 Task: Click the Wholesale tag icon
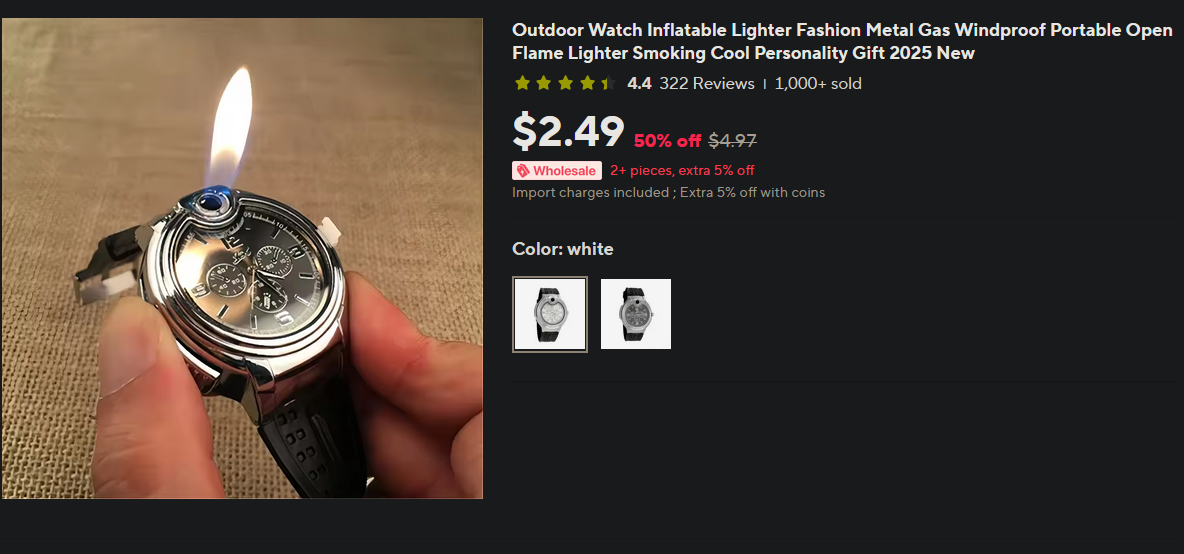coord(523,171)
